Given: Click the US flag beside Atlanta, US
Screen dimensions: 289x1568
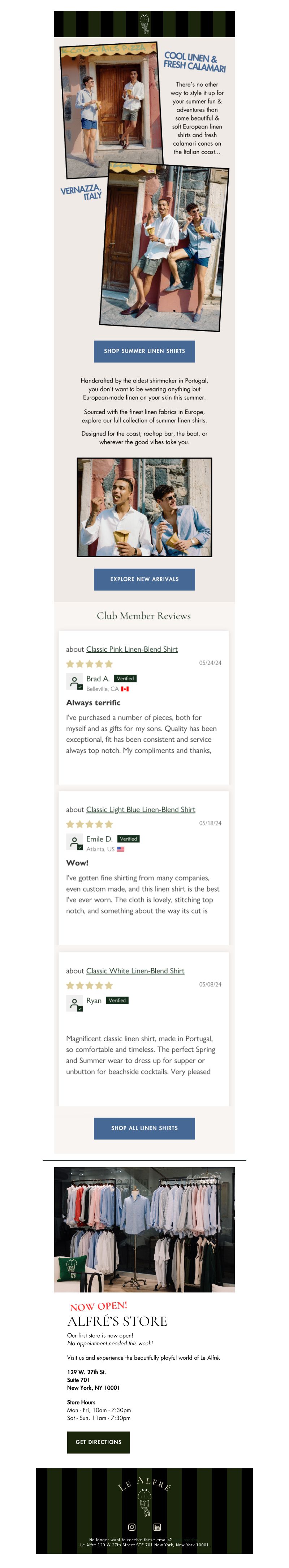Looking at the screenshot, I should pos(120,849).
